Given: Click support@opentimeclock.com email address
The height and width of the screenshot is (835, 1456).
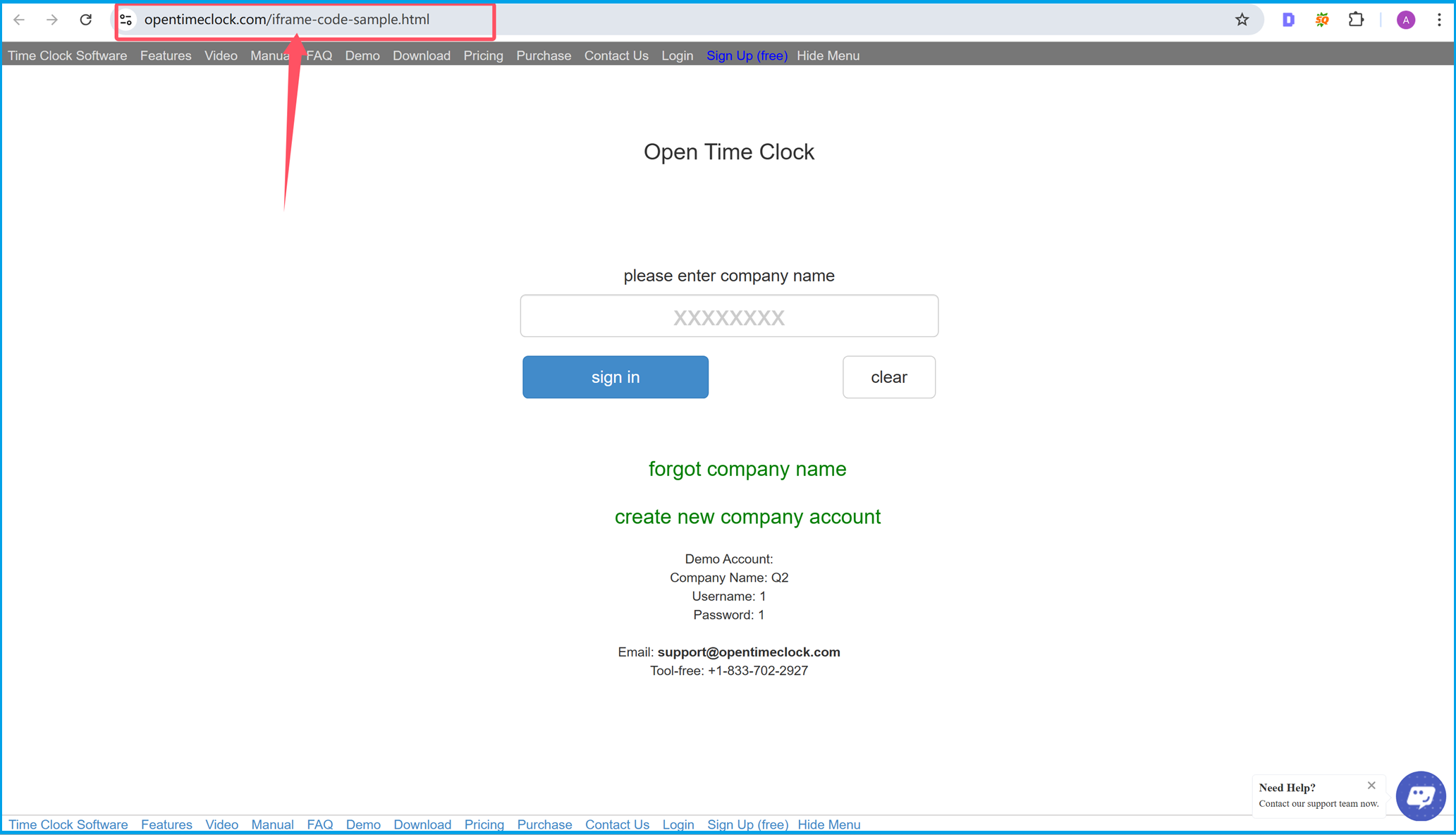Looking at the screenshot, I should [x=749, y=652].
